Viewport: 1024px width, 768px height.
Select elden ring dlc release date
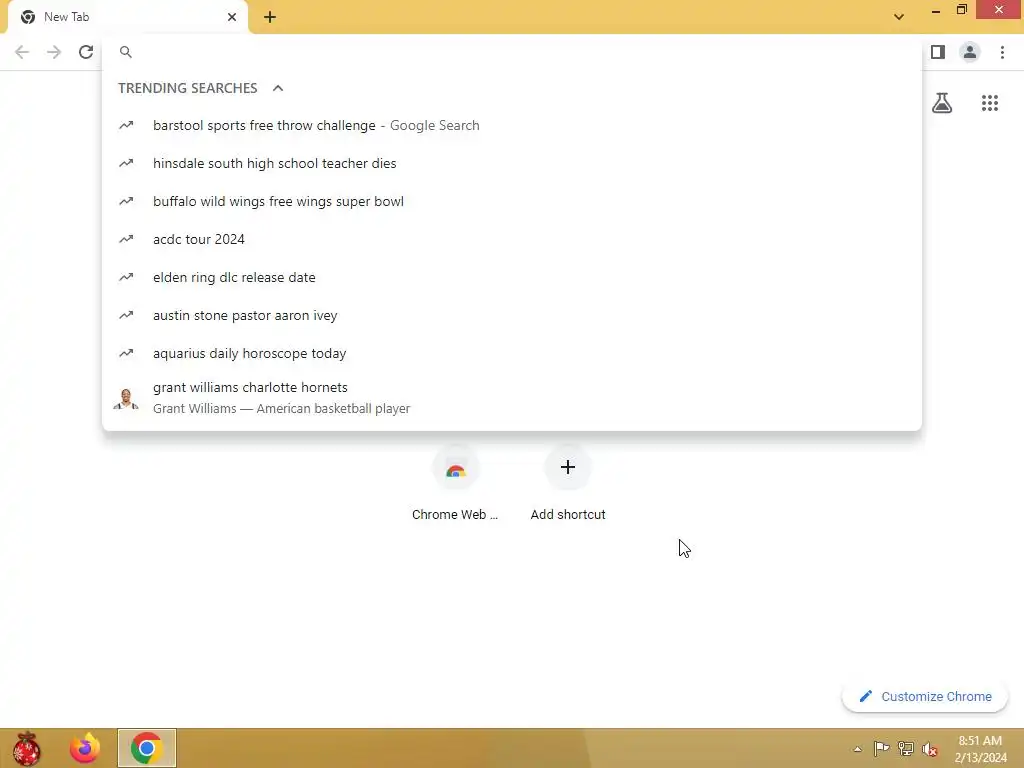[x=512, y=277]
